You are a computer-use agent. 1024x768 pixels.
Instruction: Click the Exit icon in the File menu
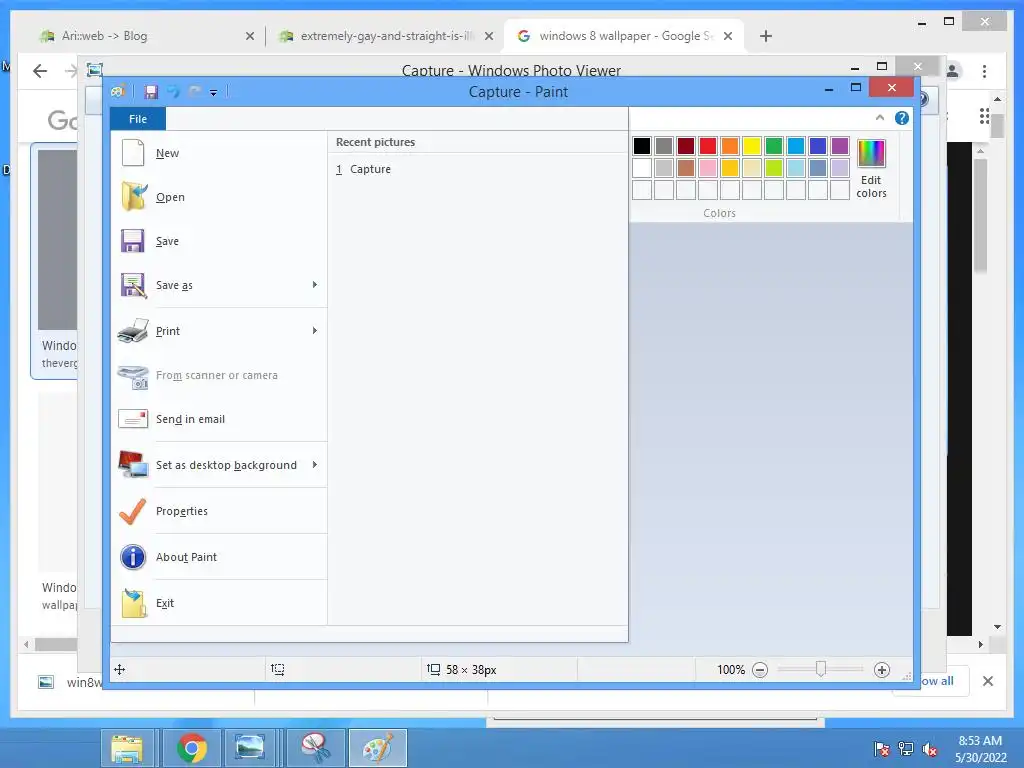pos(133,603)
